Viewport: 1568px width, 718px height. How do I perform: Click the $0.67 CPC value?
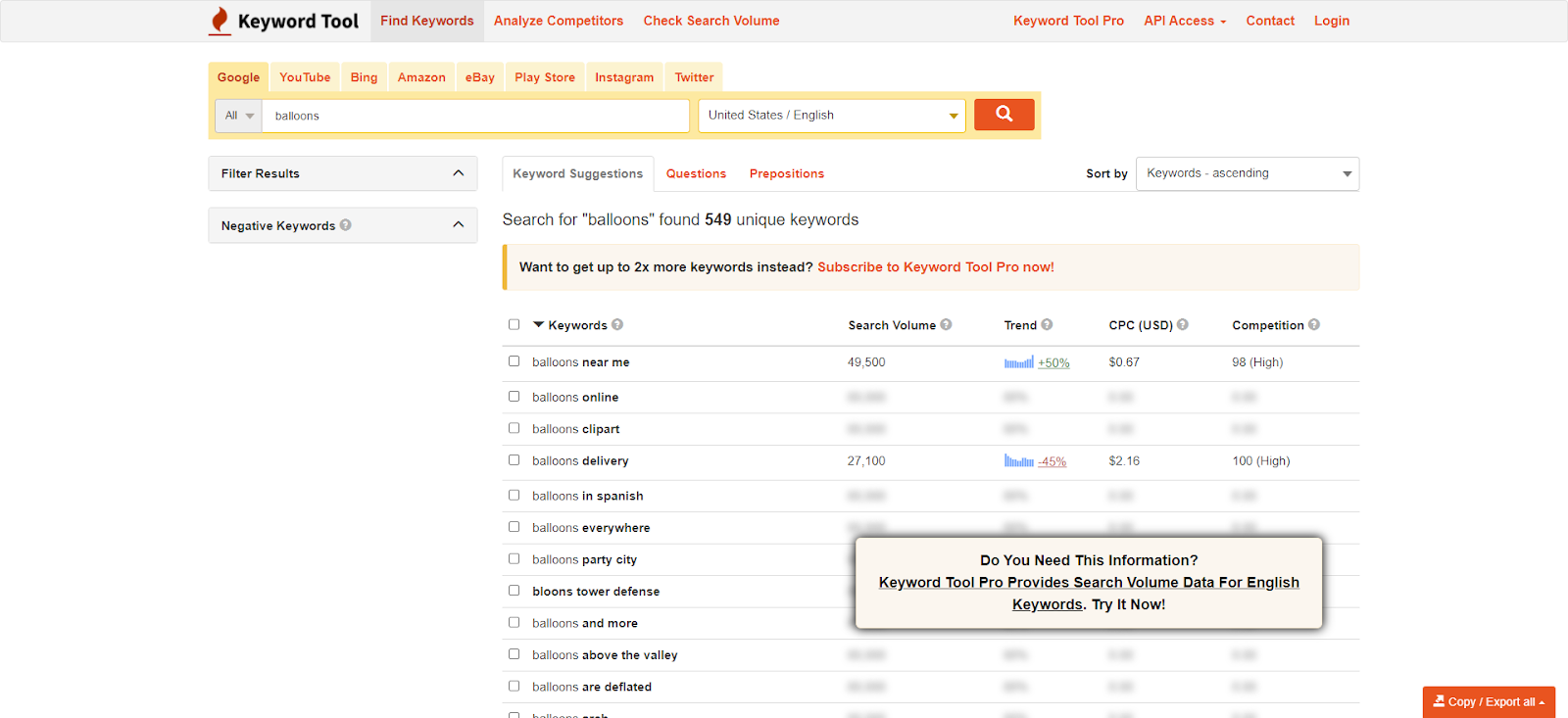point(1124,362)
